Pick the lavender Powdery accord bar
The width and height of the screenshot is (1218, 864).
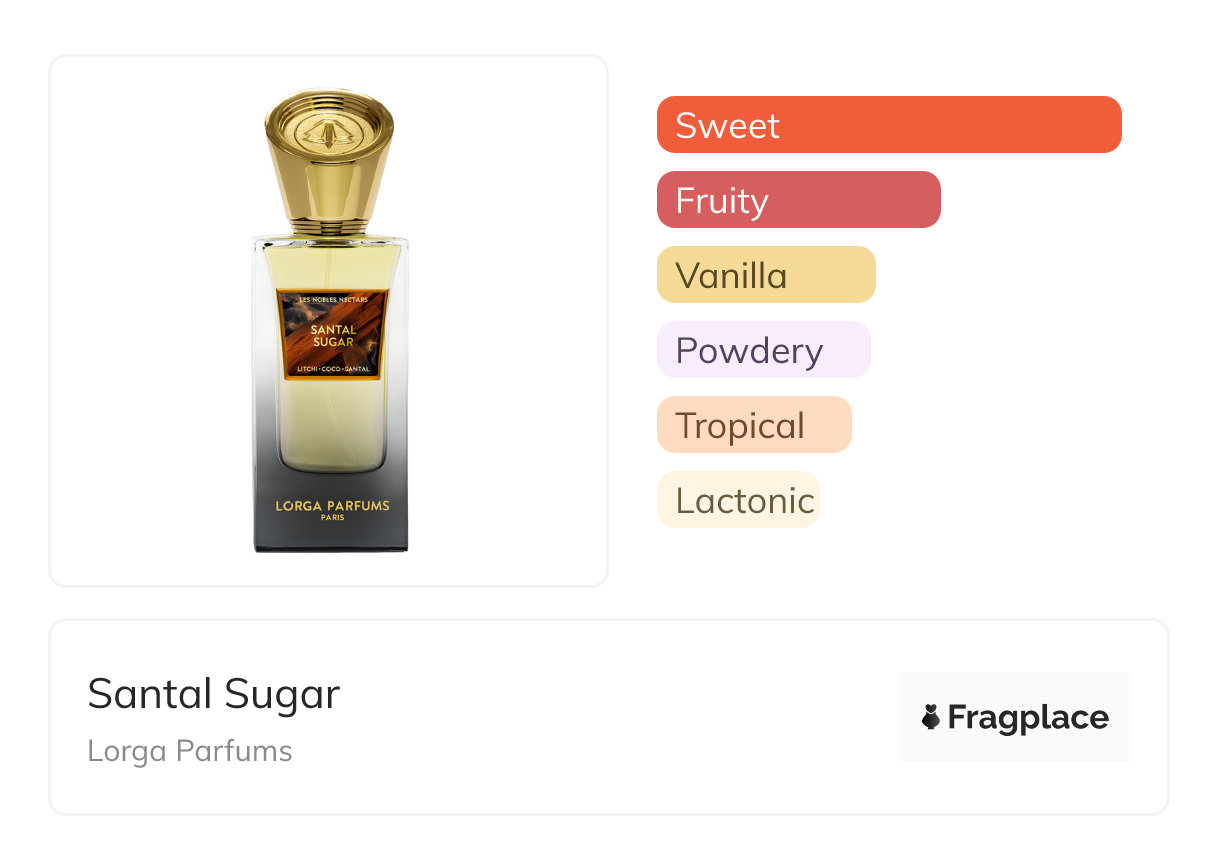pos(764,350)
